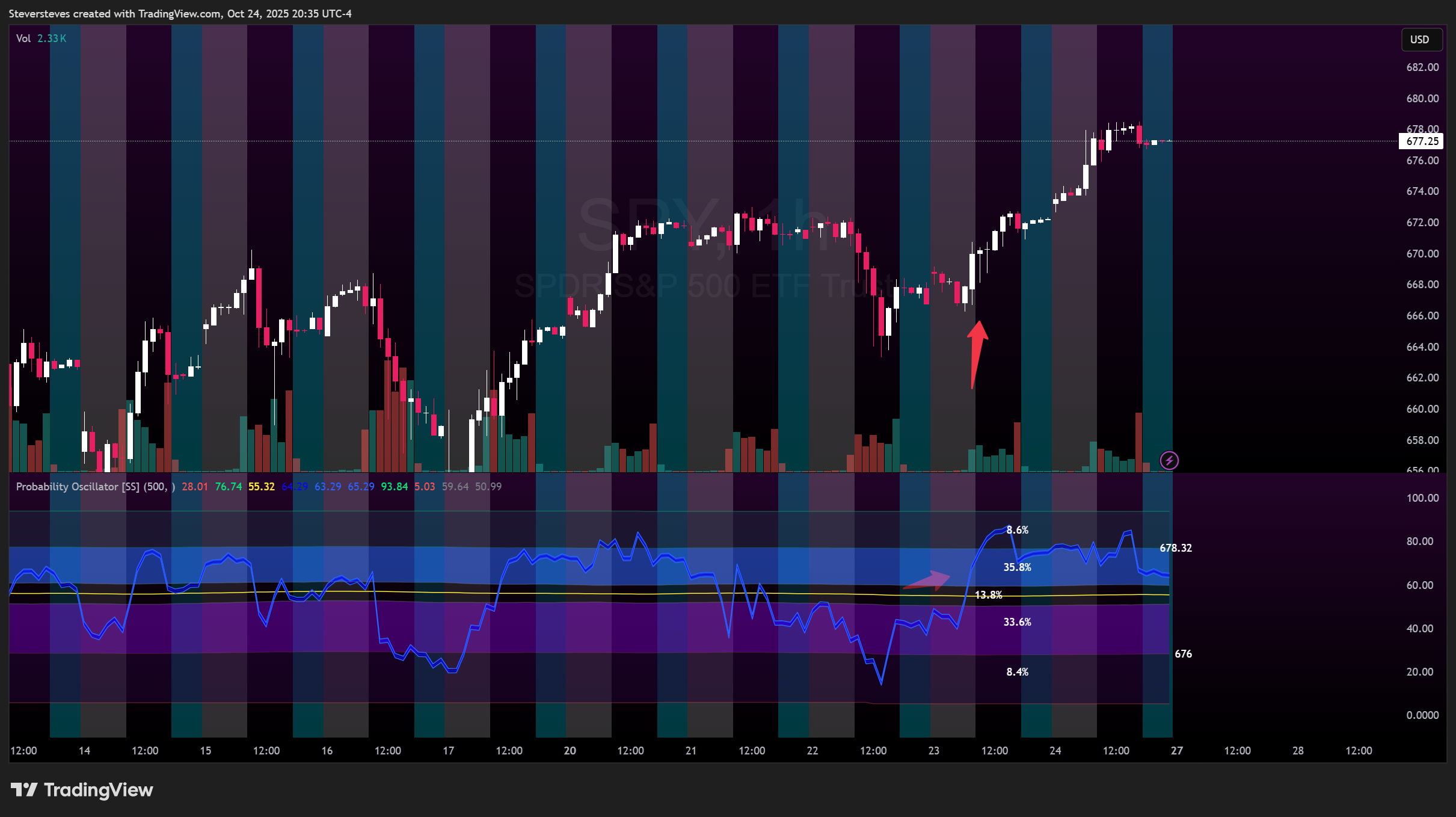Click the 80.00 oscillator scale label
Image resolution: width=1456 pixels, height=817 pixels.
coord(1420,541)
